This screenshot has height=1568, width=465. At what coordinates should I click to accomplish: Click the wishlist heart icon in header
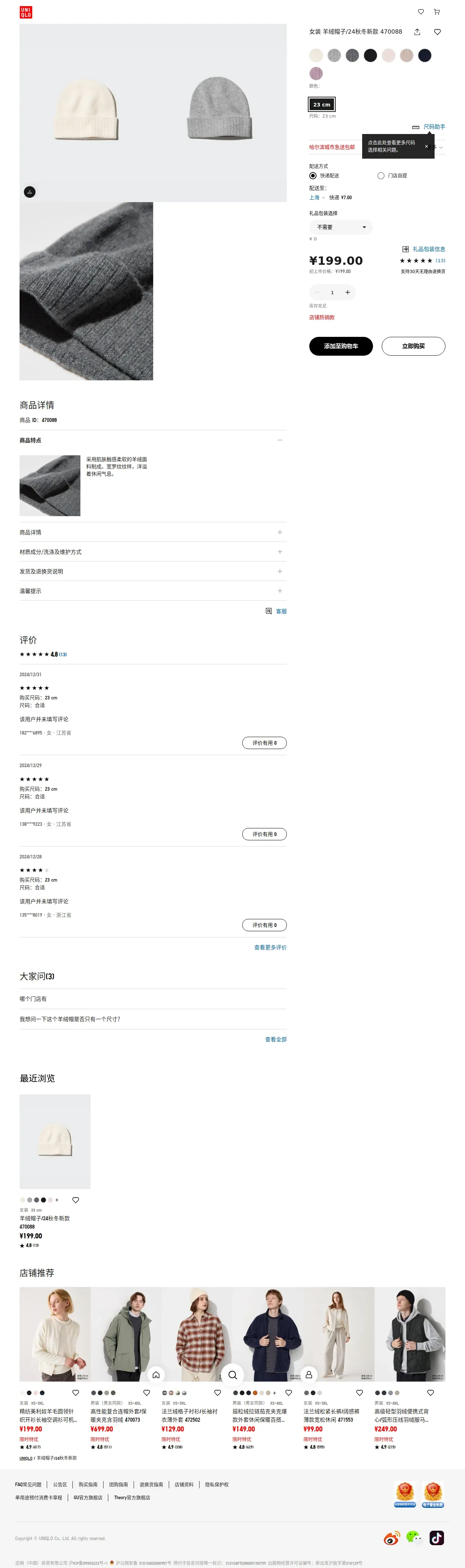(x=420, y=12)
